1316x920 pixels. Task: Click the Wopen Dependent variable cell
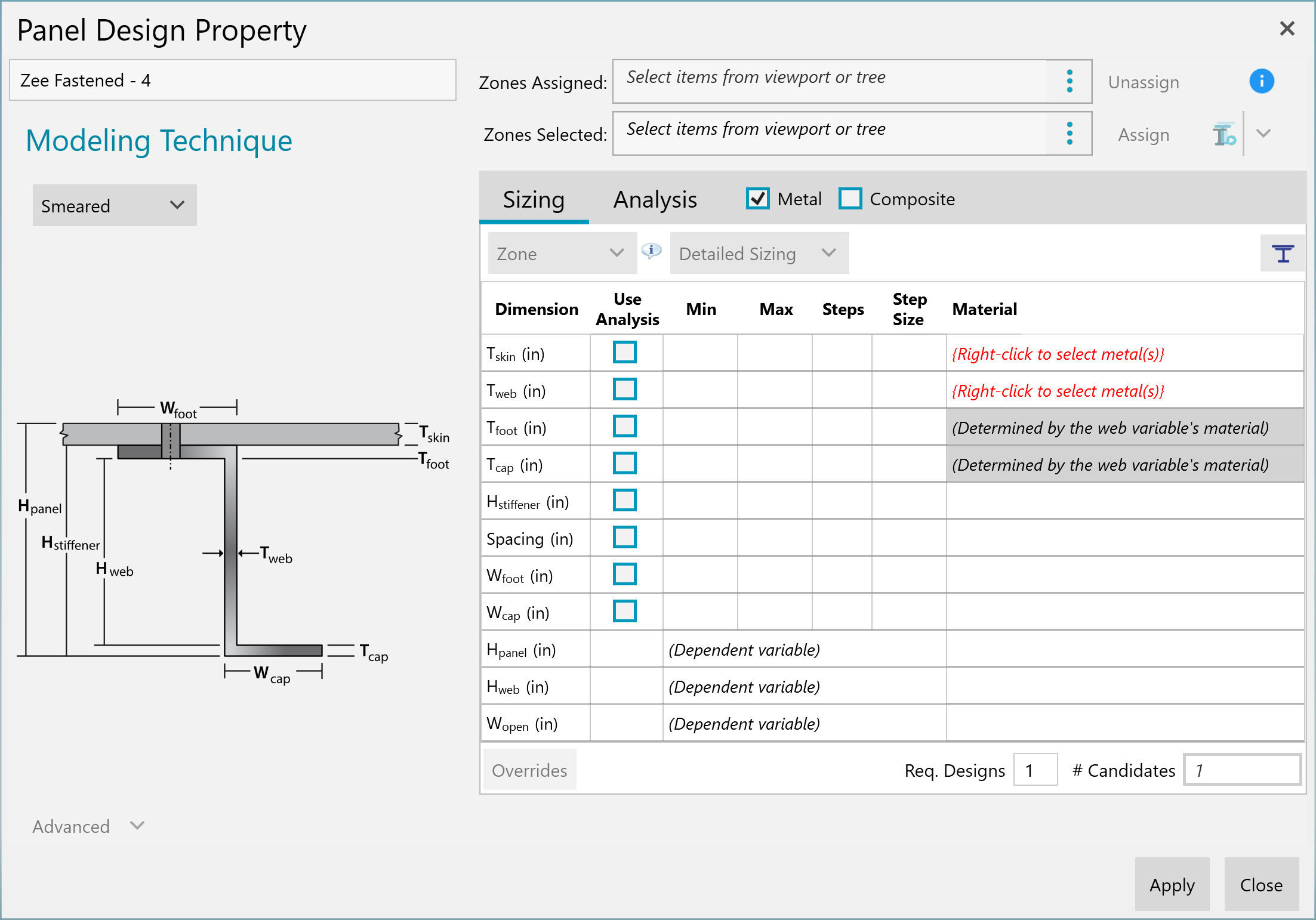click(804, 723)
